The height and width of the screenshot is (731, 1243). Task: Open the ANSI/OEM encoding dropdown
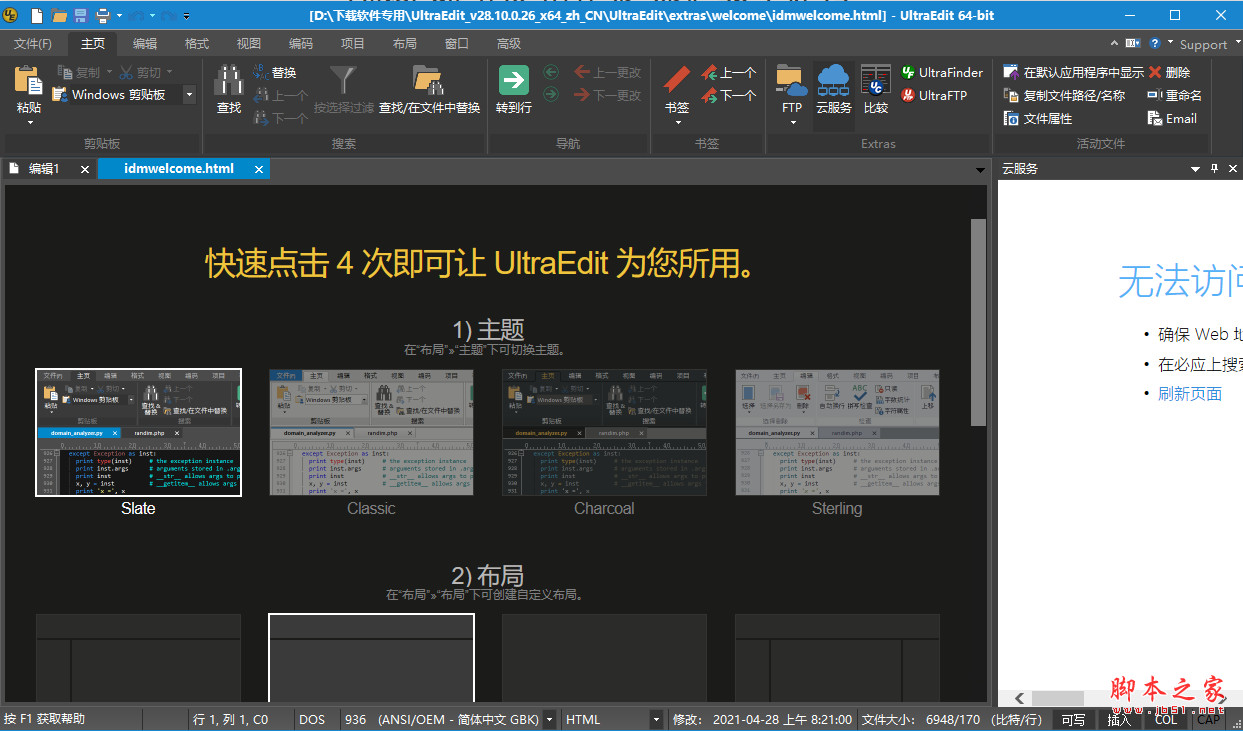click(x=548, y=718)
